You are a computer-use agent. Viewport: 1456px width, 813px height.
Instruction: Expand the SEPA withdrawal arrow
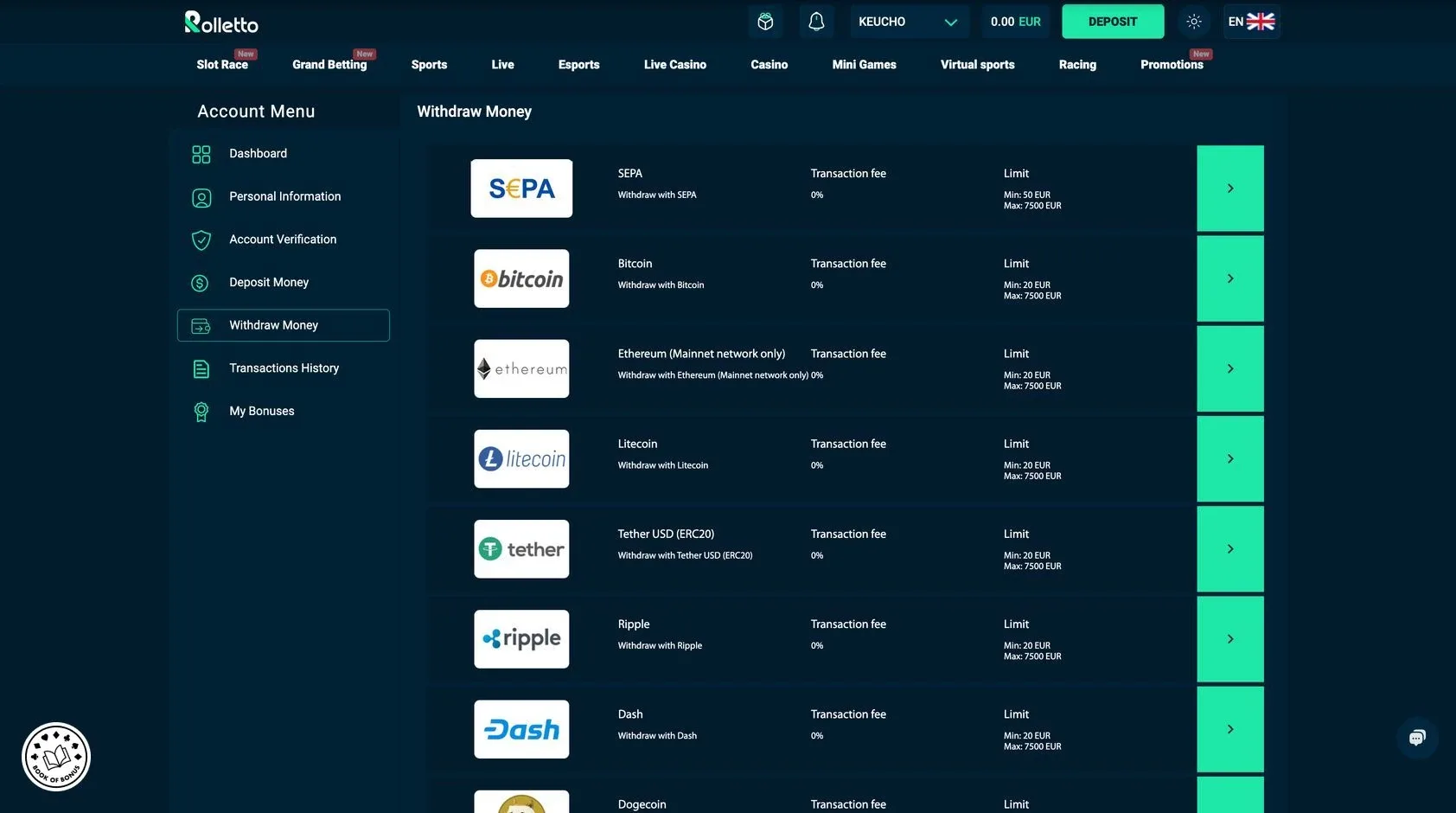tap(1230, 189)
